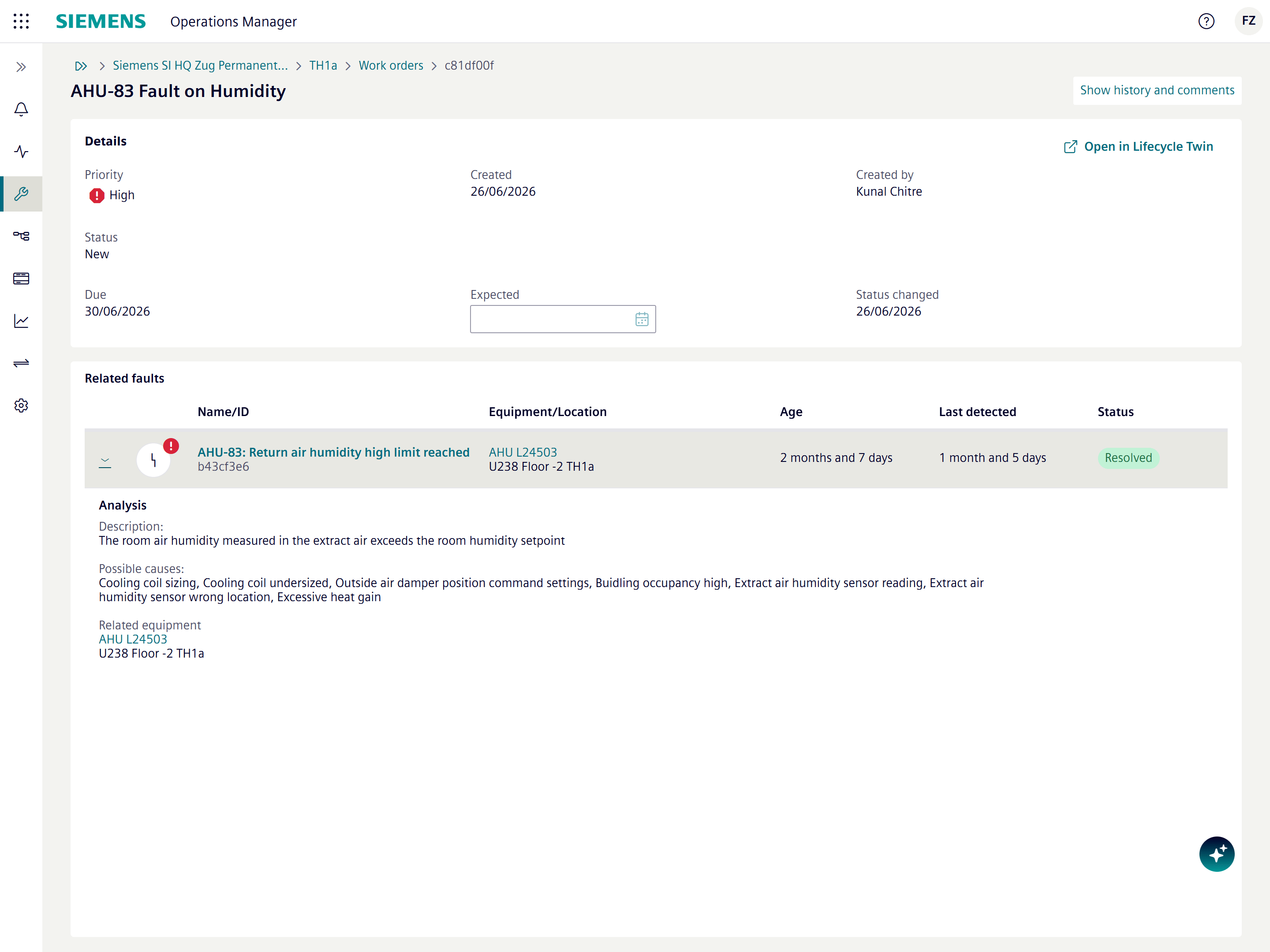Click the Last detected column header
Screen dimensions: 1270x952
coord(977,412)
